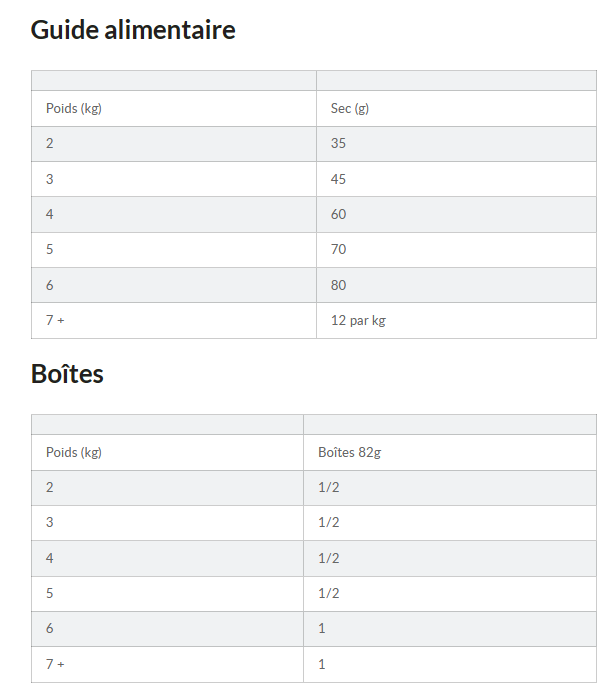615x699 pixels.
Task: Click weight 7 + in Guide alimentaire table
Action: pos(55,321)
